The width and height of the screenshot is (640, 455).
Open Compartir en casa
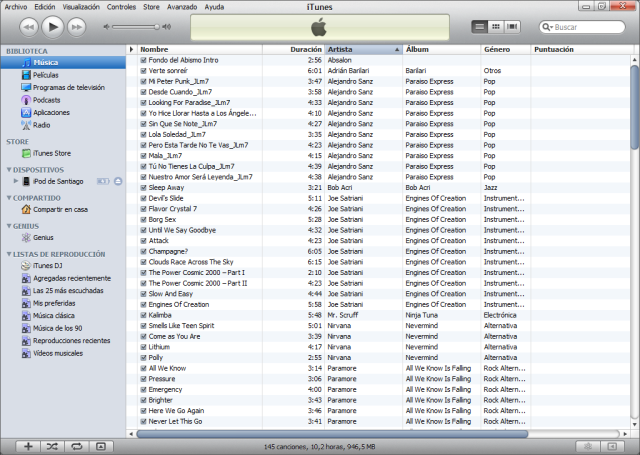[55, 209]
